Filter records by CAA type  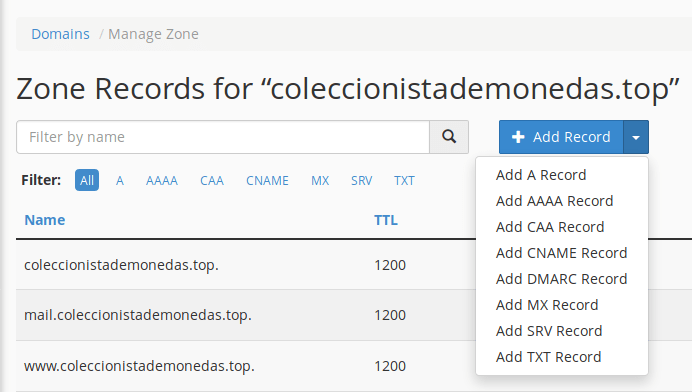pyautogui.click(x=212, y=181)
